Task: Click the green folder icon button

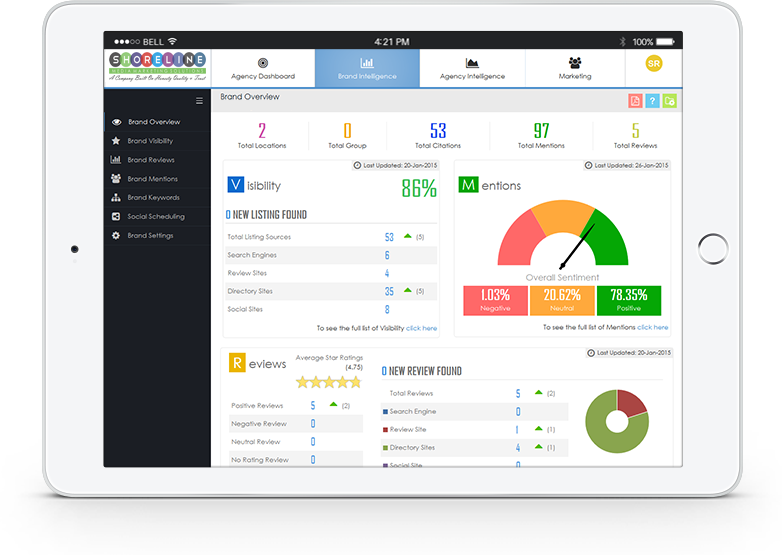Action: point(669,101)
